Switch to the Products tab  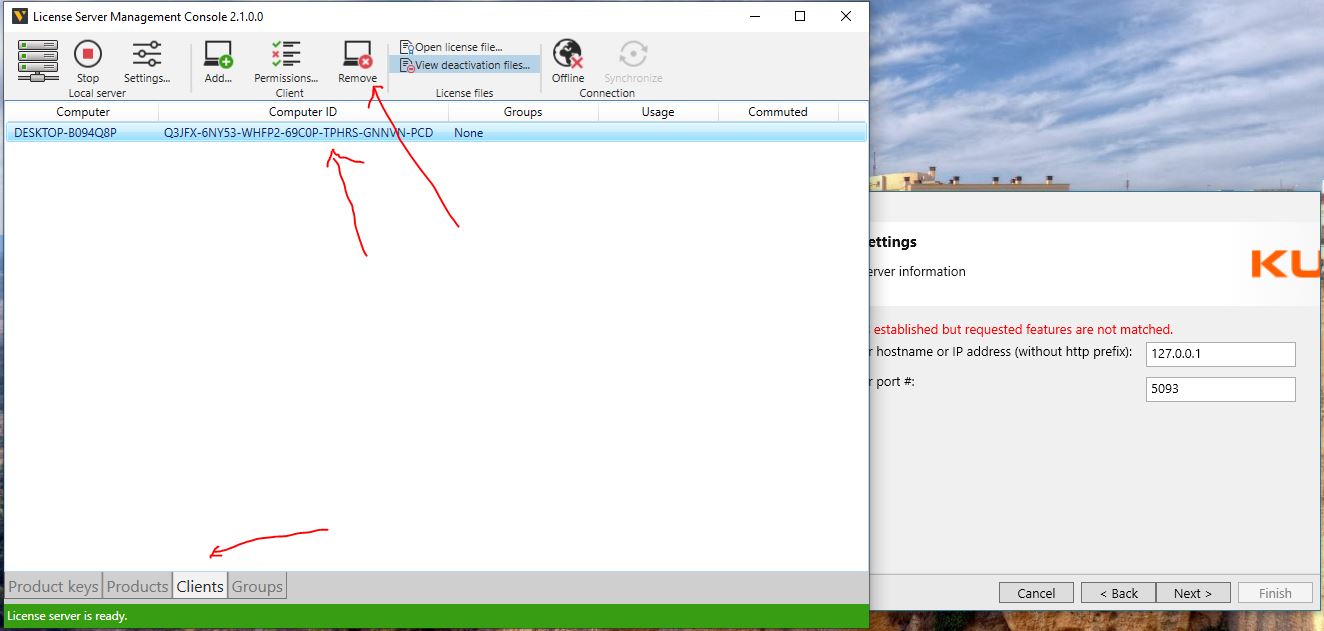(x=137, y=587)
